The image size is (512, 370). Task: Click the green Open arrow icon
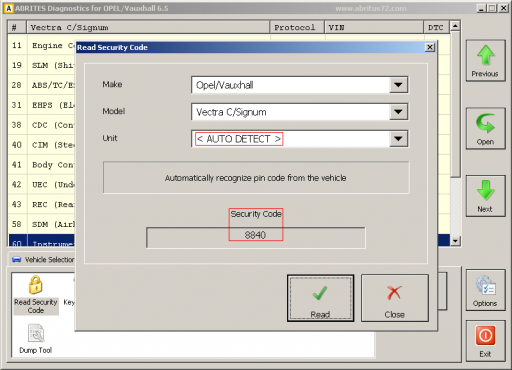coord(485,123)
